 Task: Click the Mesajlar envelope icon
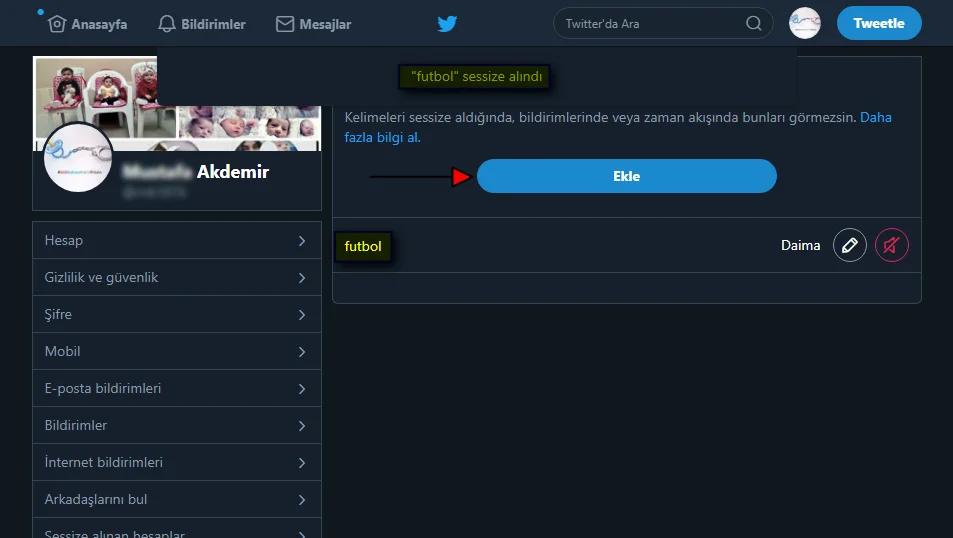coord(285,24)
